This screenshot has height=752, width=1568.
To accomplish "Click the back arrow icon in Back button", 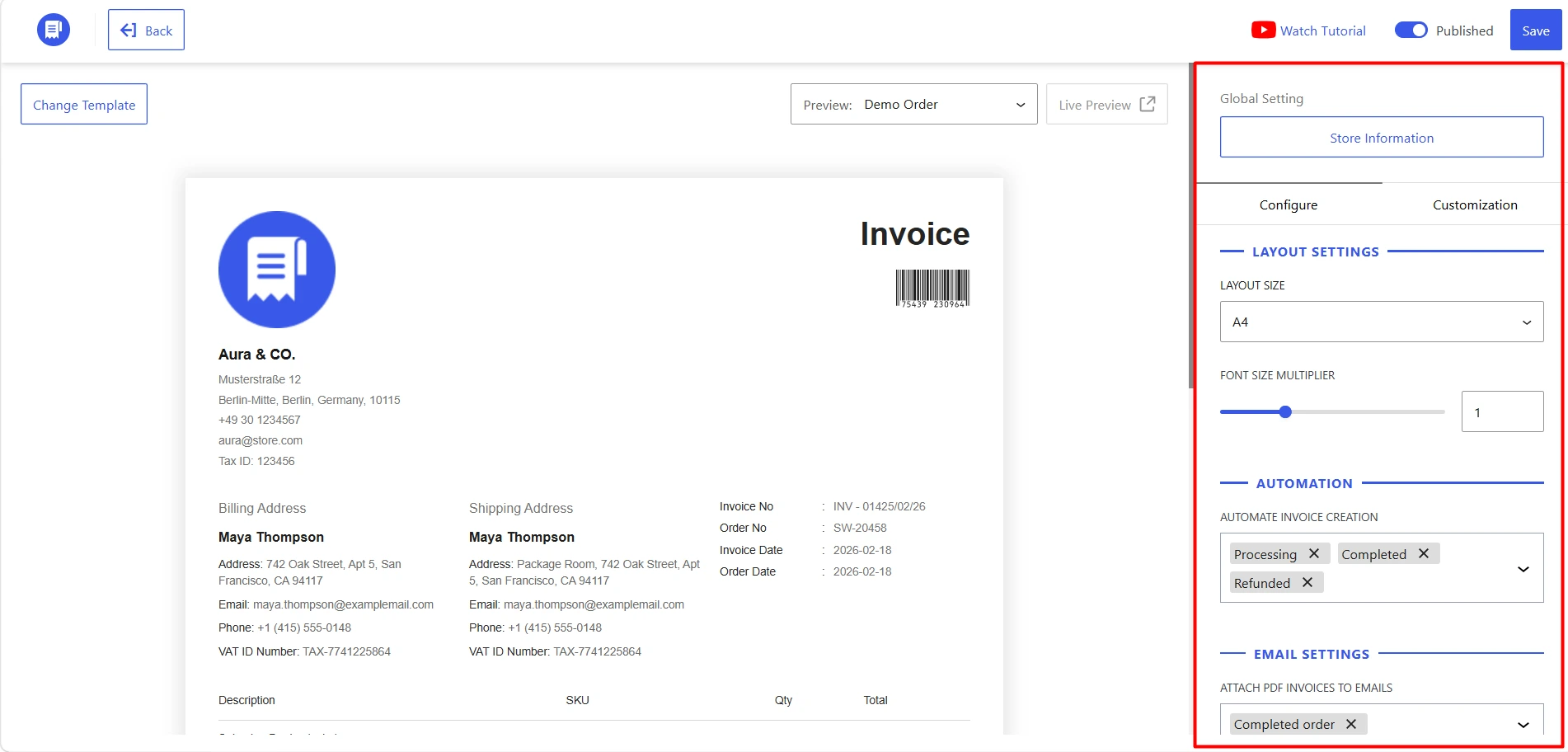I will point(129,30).
